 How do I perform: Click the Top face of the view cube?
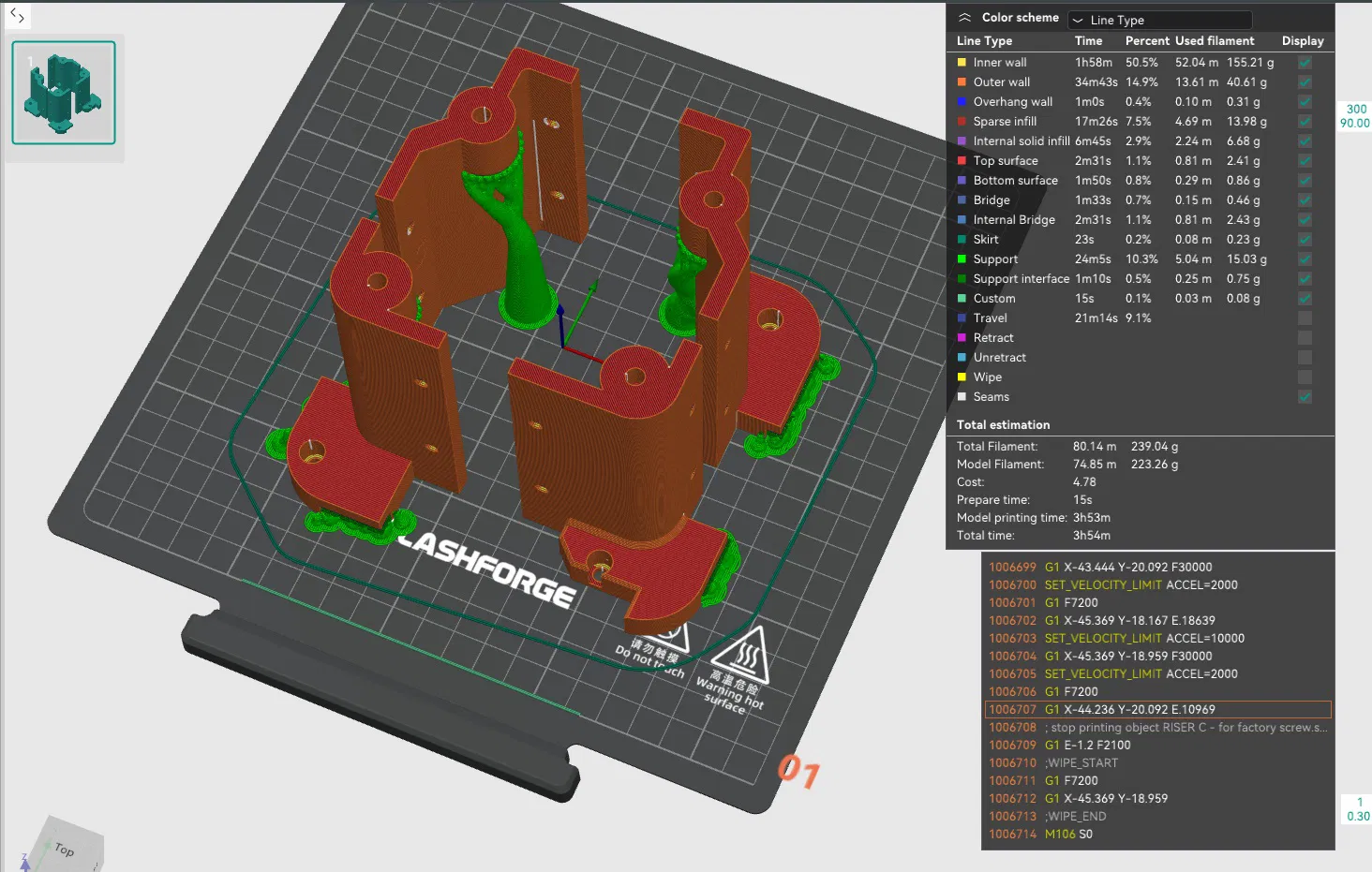(x=65, y=849)
